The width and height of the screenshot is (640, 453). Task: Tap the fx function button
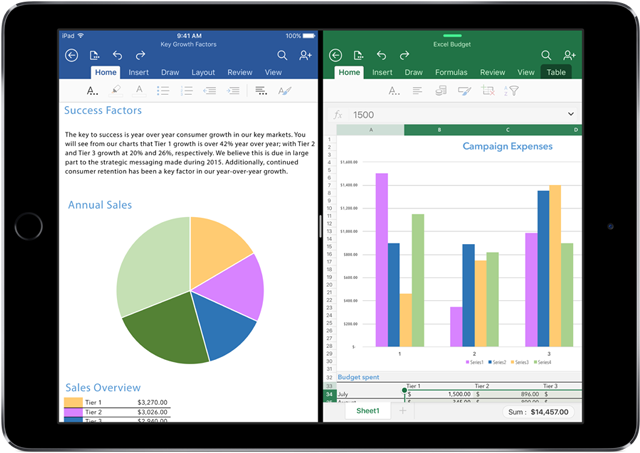(x=338, y=115)
